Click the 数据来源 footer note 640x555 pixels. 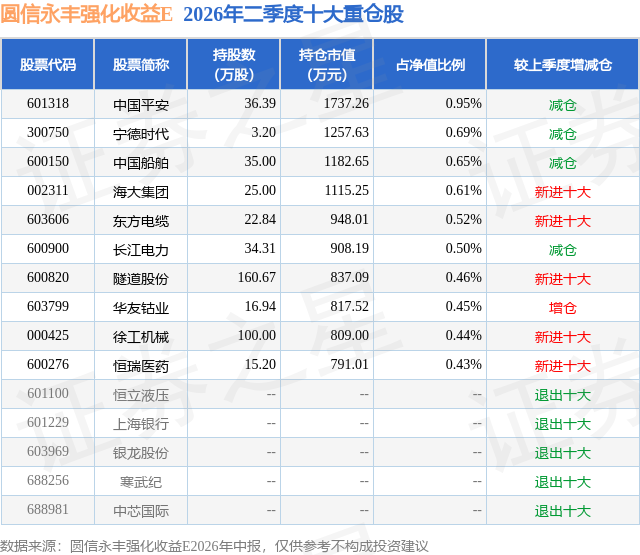214,546
